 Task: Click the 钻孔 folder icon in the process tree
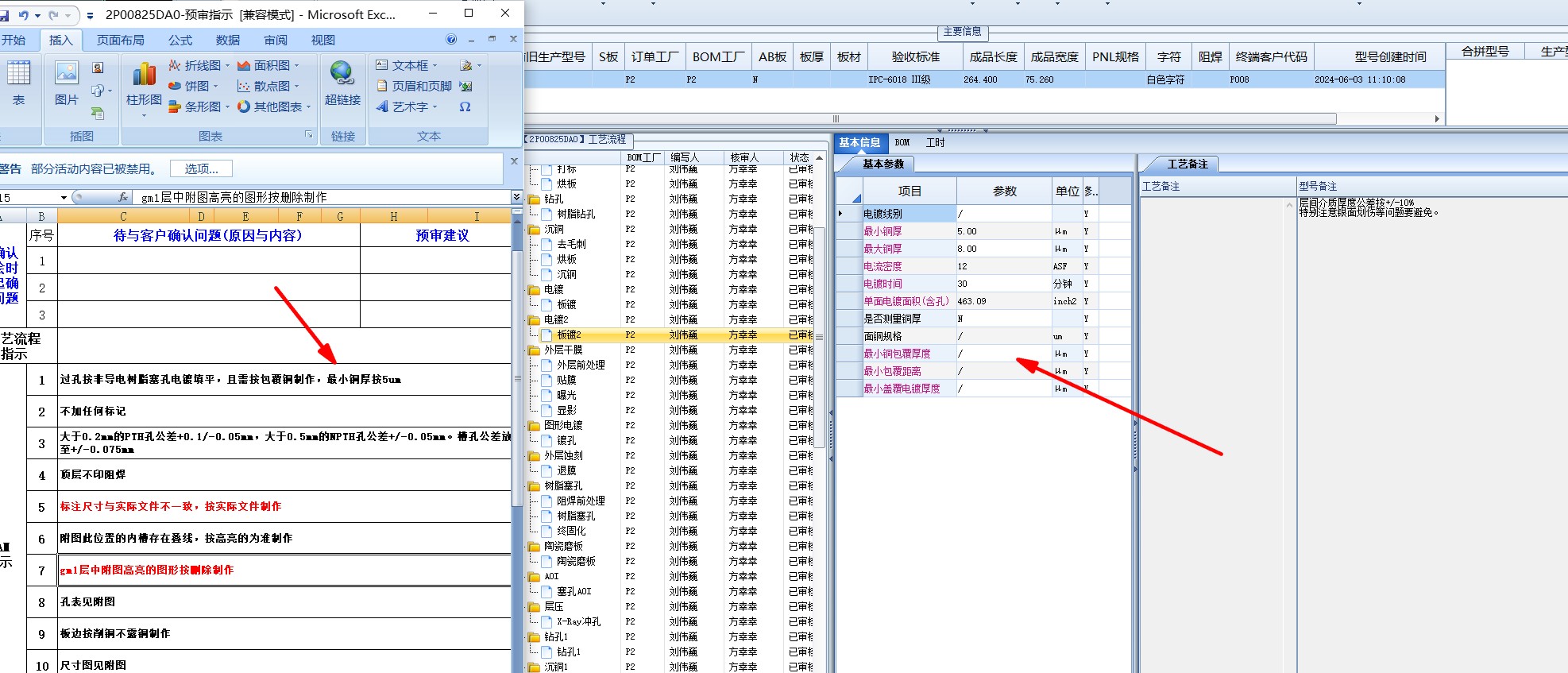535,199
